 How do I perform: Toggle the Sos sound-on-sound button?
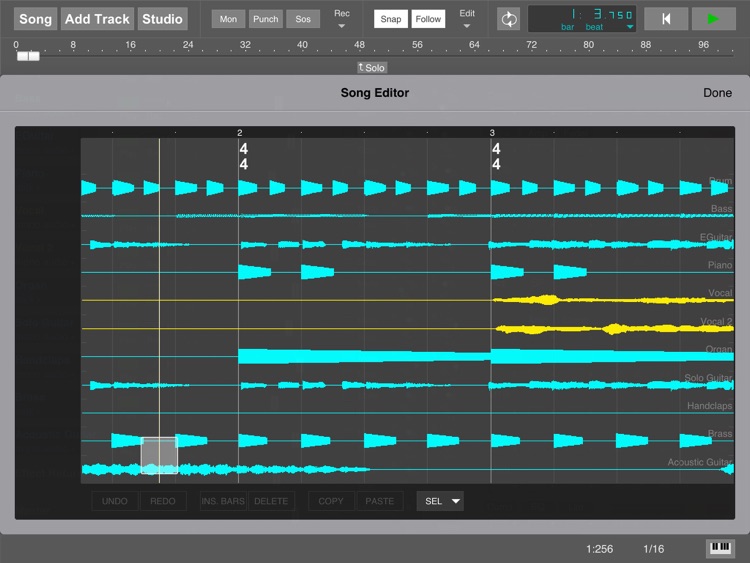(x=303, y=19)
